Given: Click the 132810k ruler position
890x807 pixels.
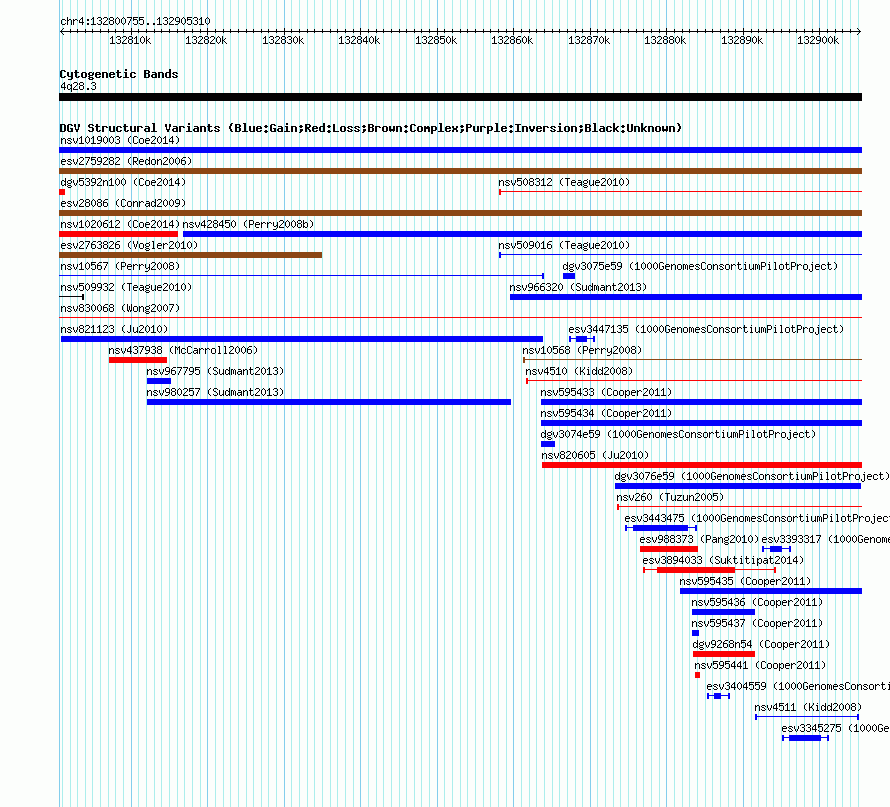Looking at the screenshot, I should [130, 40].
